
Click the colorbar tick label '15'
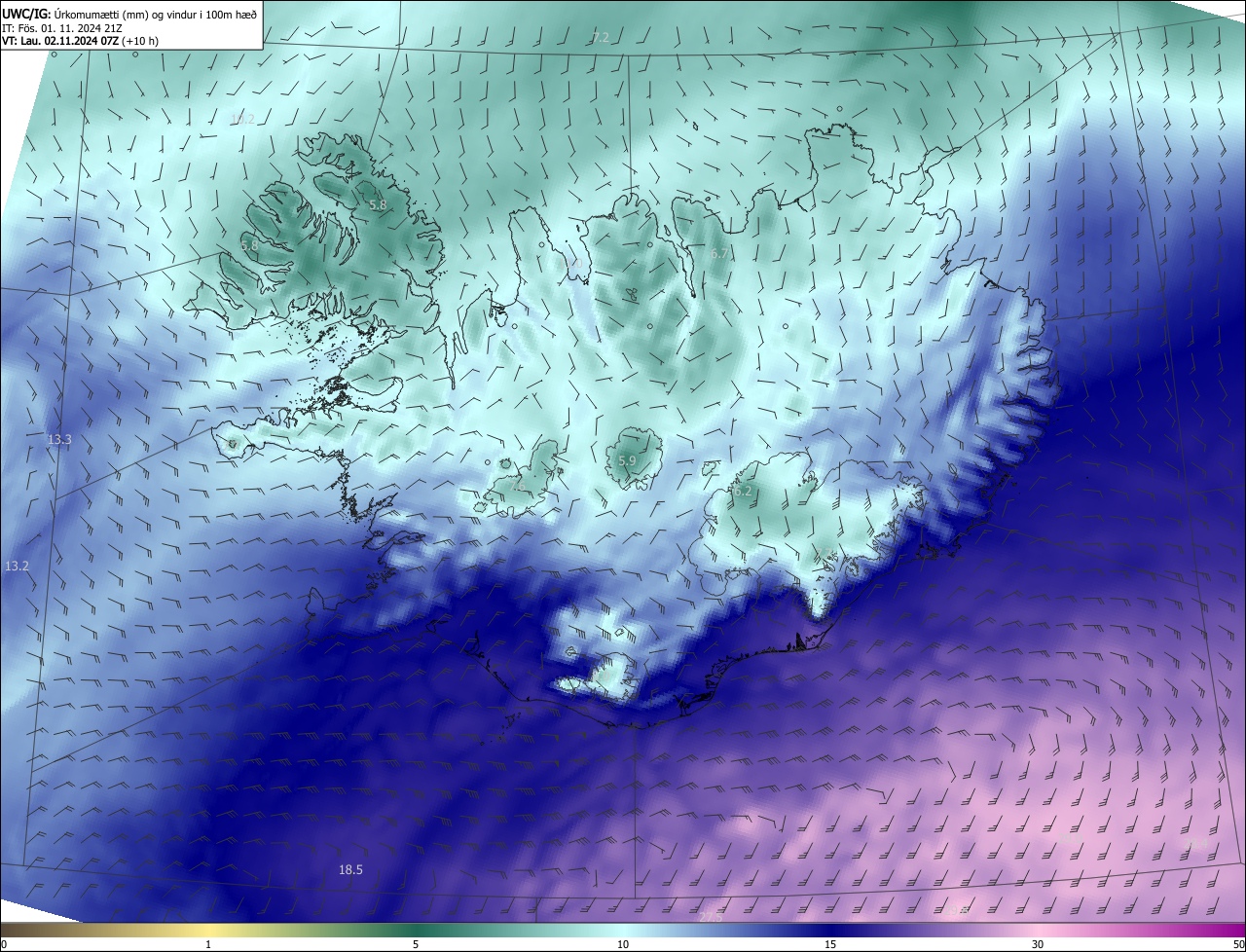[830, 944]
